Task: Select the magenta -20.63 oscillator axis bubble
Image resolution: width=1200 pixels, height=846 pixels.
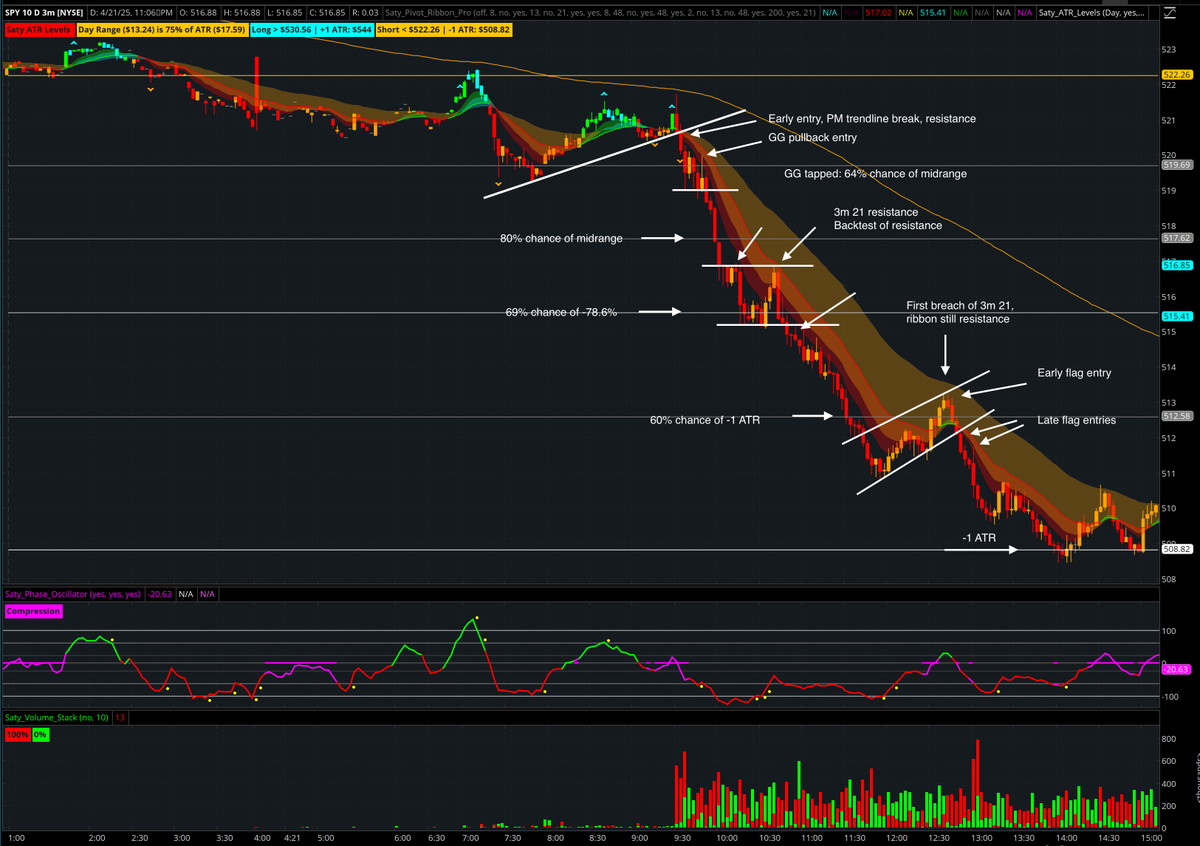Action: tap(1177, 669)
